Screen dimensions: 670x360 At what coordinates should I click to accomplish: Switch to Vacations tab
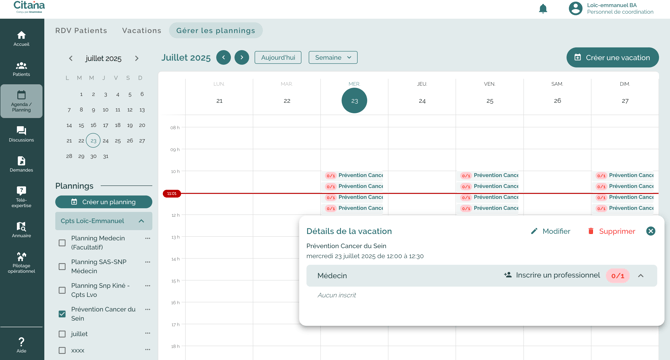coord(141,30)
